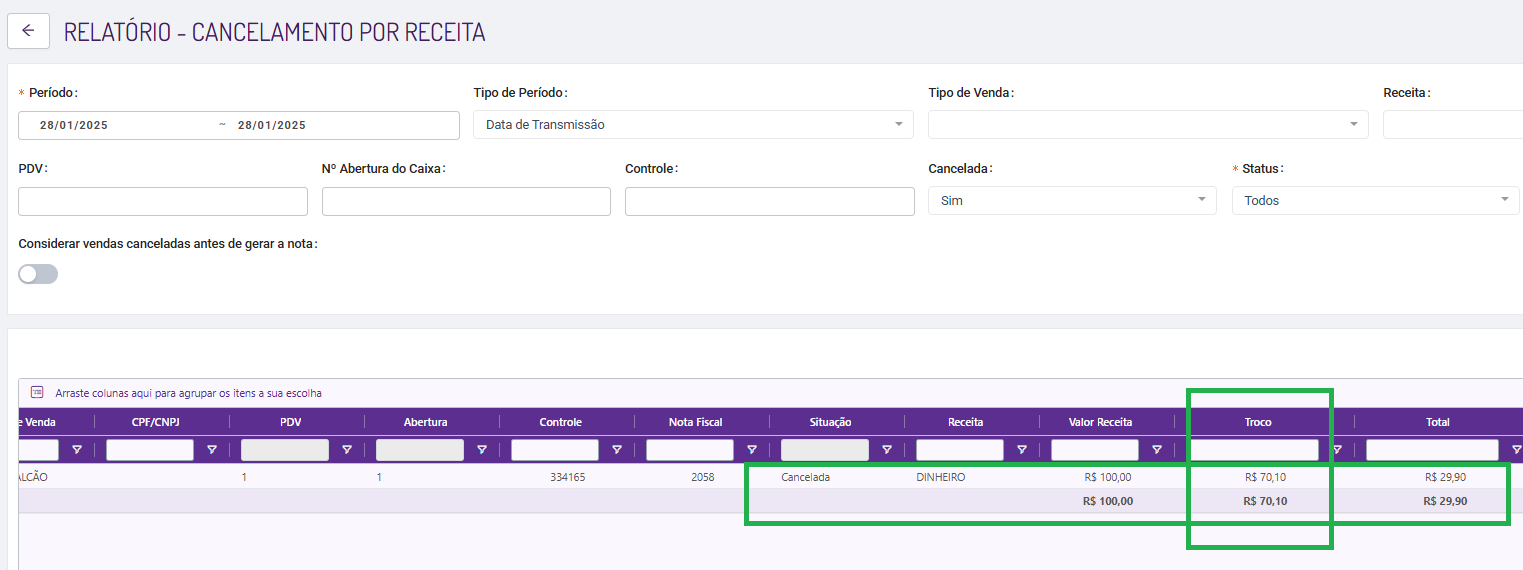Click the period start date field
Viewport: 1523px width, 570px height.
point(74,125)
